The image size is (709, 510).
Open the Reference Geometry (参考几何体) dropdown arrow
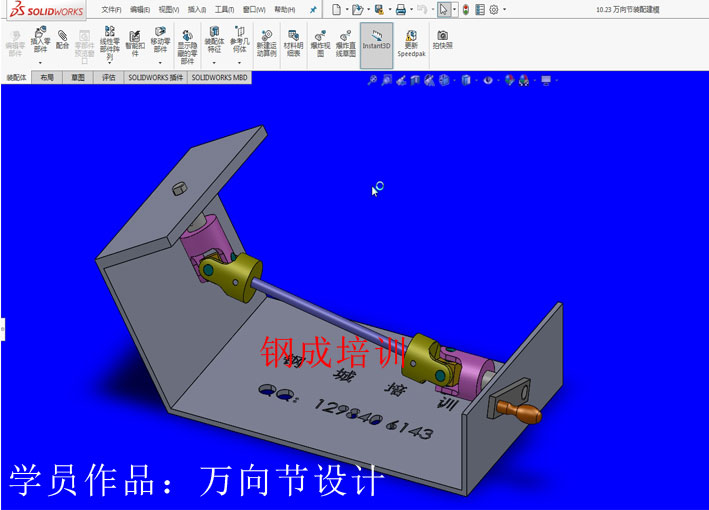click(x=239, y=63)
